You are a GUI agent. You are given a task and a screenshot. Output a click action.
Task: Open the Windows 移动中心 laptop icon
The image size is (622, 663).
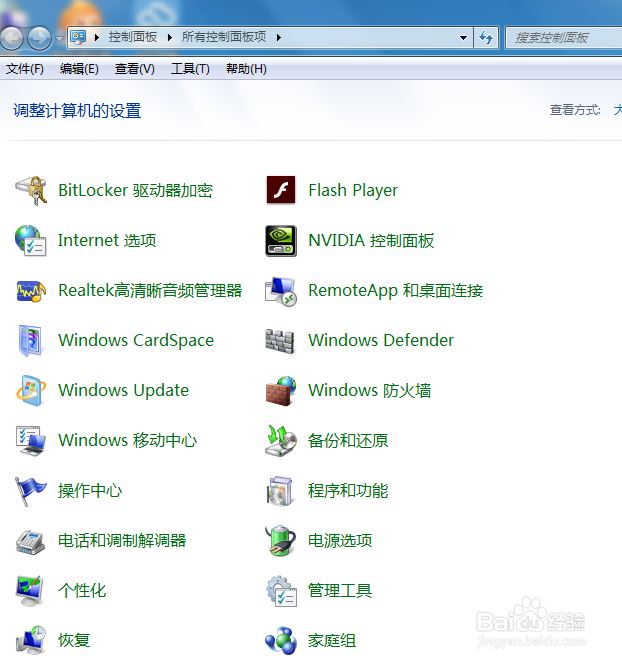[x=30, y=441]
